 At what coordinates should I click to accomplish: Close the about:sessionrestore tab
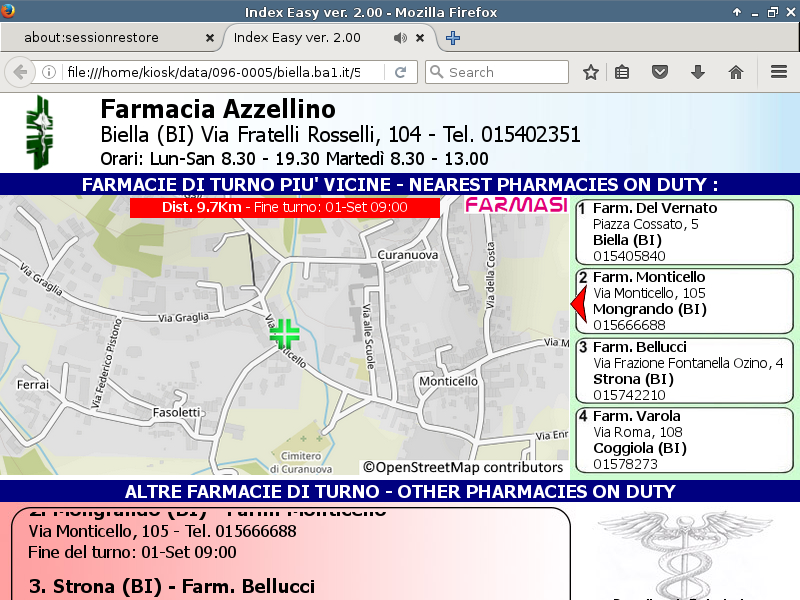coord(209,38)
